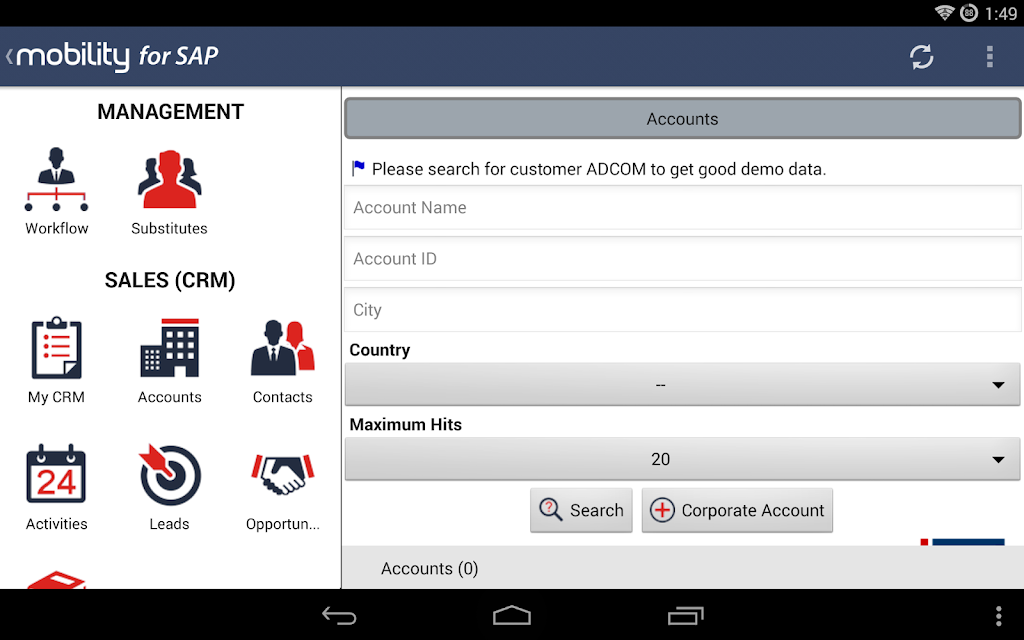Tap the refresh sync icon in header
Viewport: 1024px width, 640px height.
tap(921, 57)
